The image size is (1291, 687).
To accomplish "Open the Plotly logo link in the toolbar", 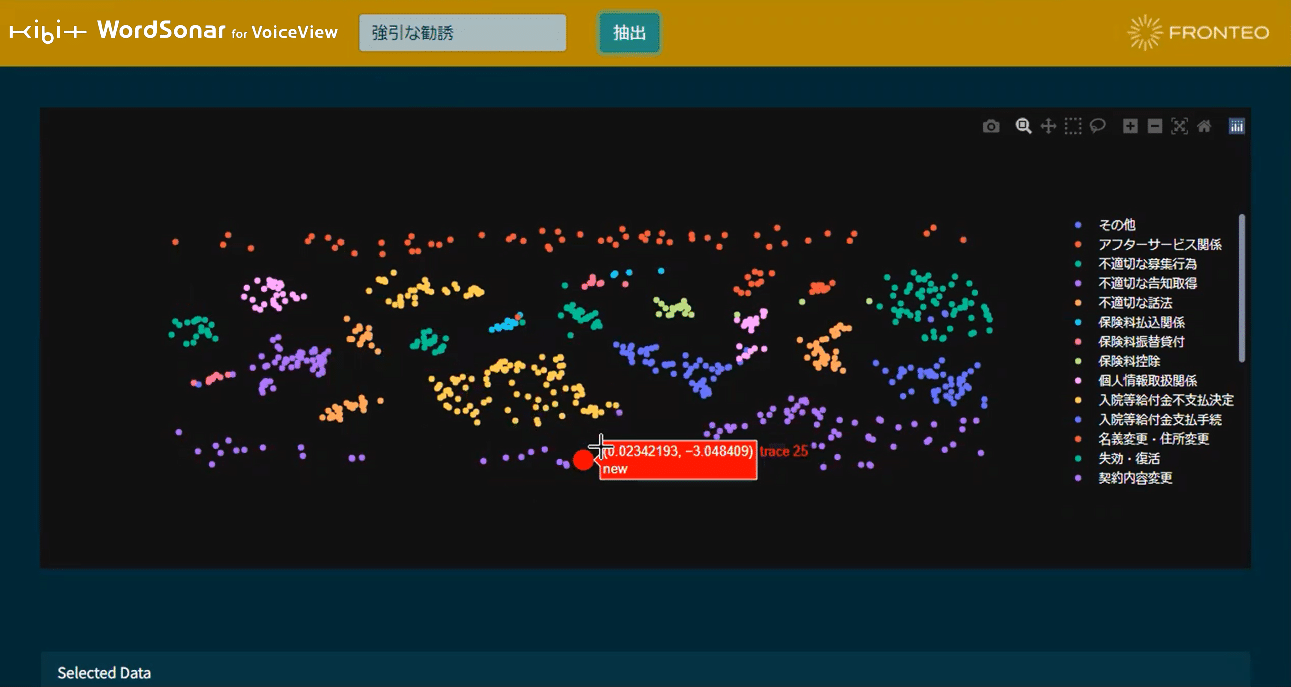I will 1237,126.
